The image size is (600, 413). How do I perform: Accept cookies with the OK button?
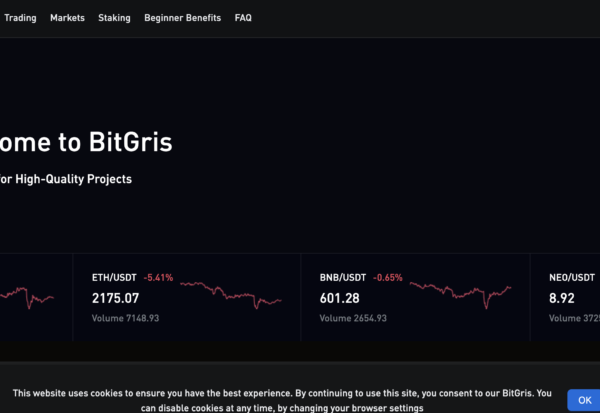584,400
